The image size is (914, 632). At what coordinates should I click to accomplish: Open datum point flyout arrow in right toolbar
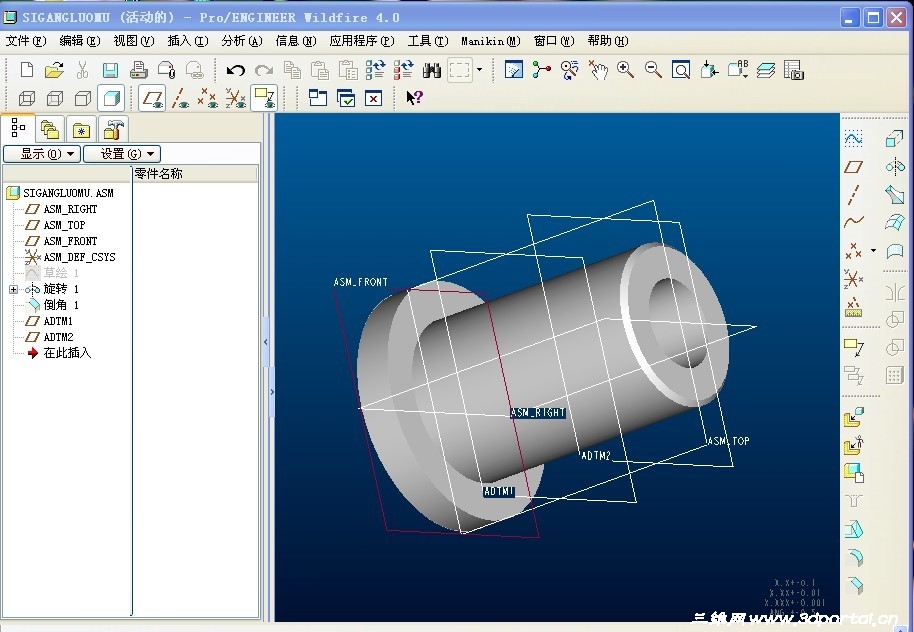[x=873, y=251]
